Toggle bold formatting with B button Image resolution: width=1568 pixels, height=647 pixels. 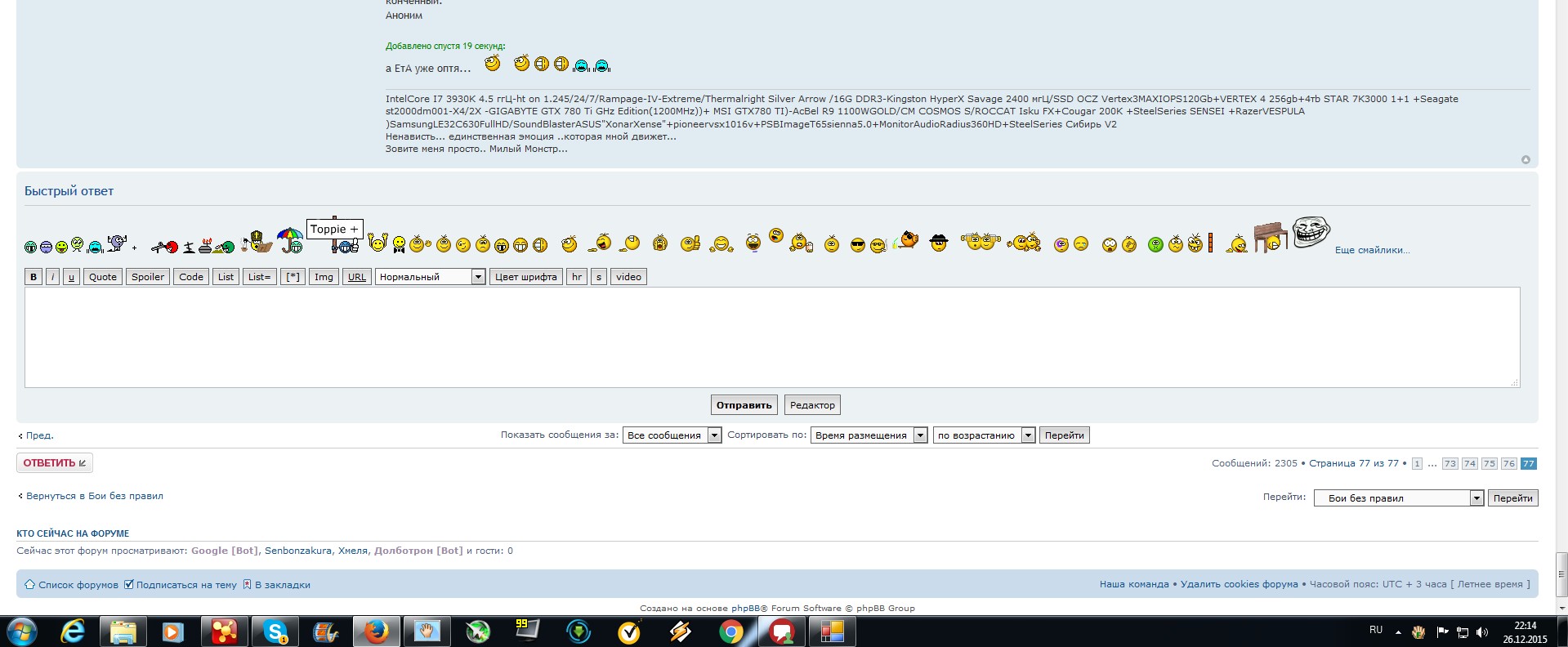(x=34, y=277)
